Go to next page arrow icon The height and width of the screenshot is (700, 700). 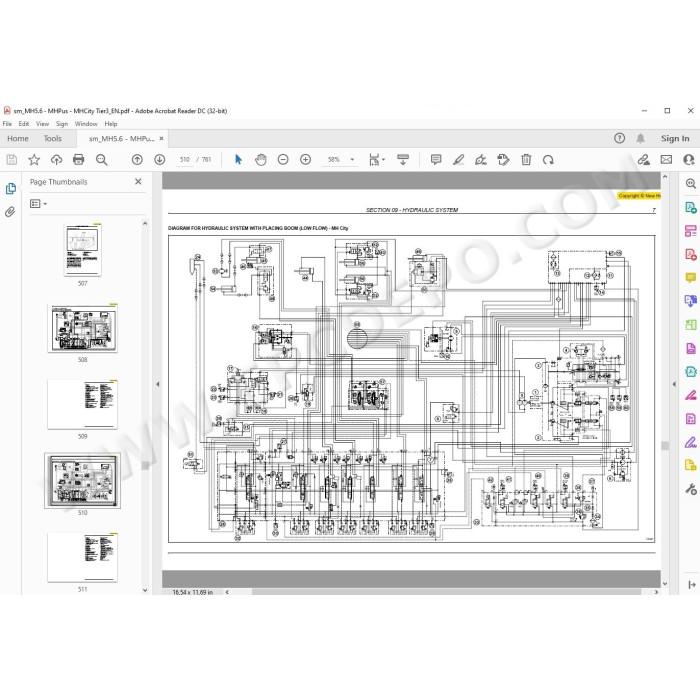[159, 160]
